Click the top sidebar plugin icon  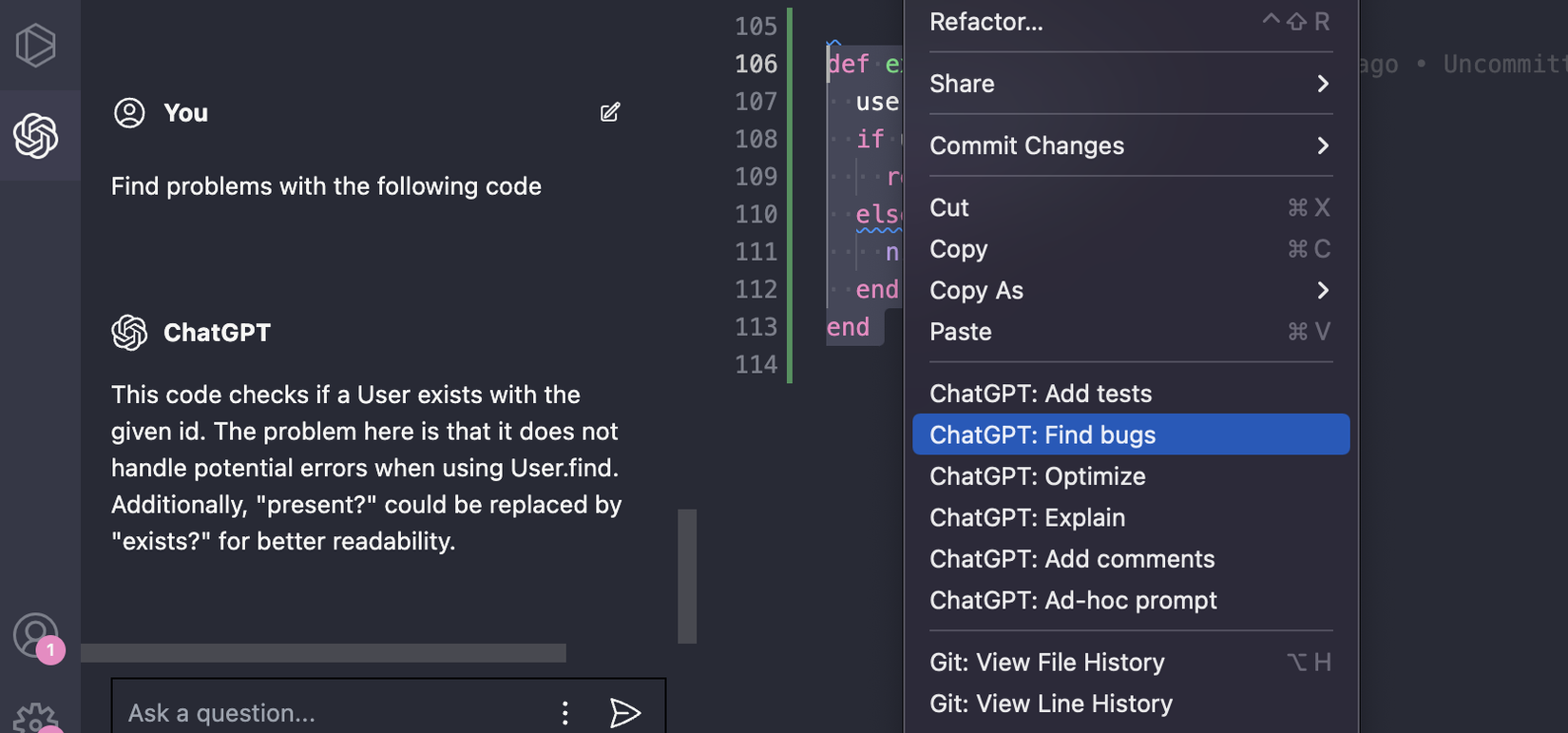pos(36,45)
